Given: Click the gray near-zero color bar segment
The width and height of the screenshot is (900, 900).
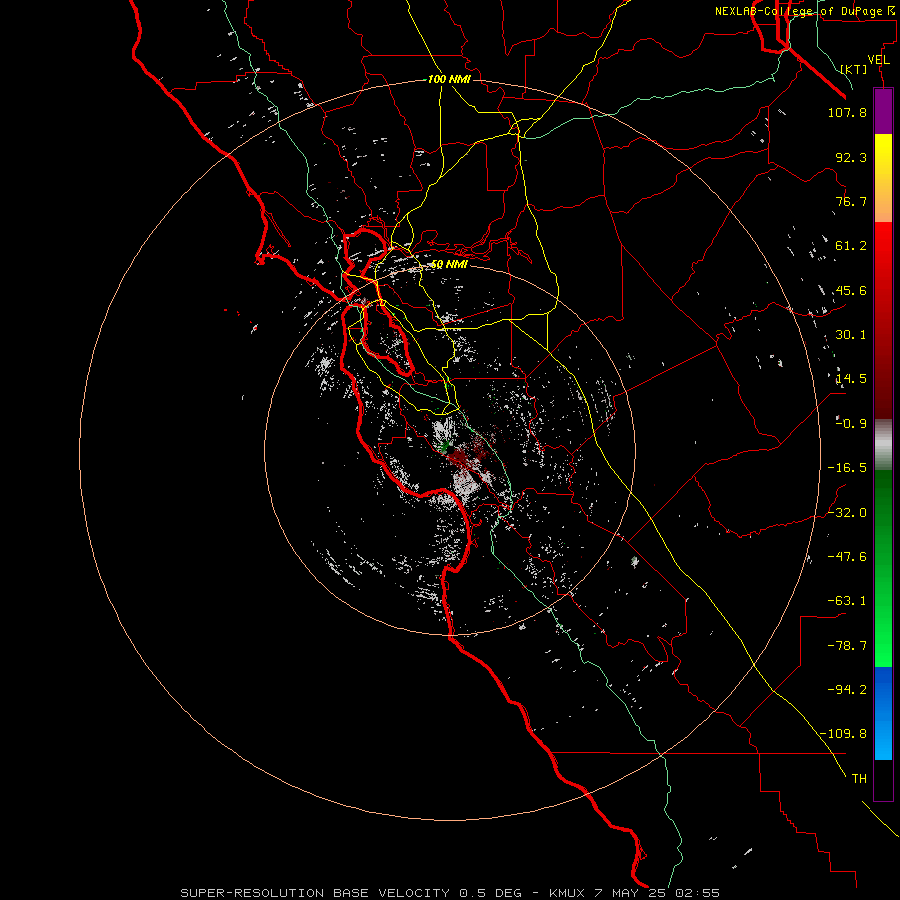Looking at the screenshot, I should (x=883, y=444).
